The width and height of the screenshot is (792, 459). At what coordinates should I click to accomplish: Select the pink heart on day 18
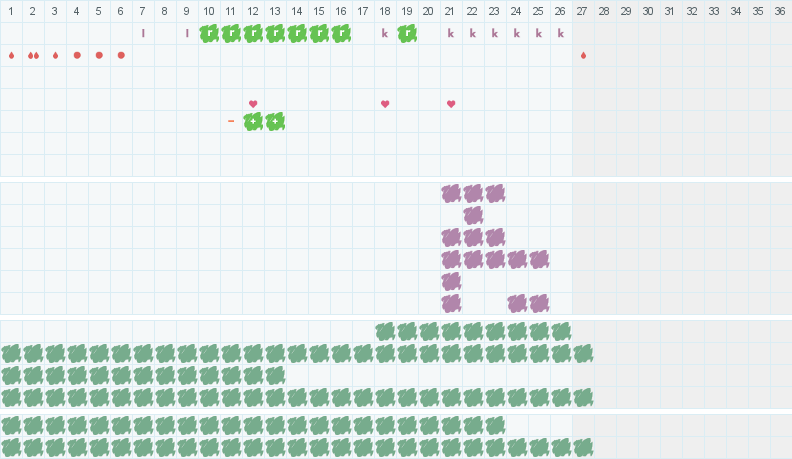pyautogui.click(x=385, y=104)
